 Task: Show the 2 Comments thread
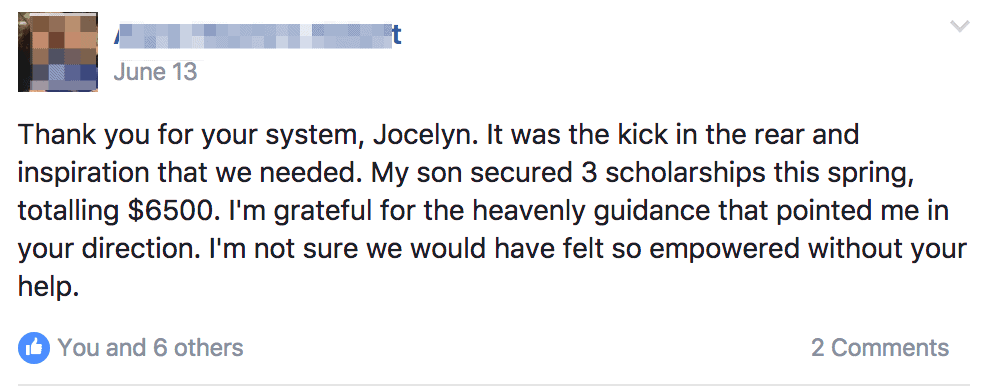coord(880,348)
